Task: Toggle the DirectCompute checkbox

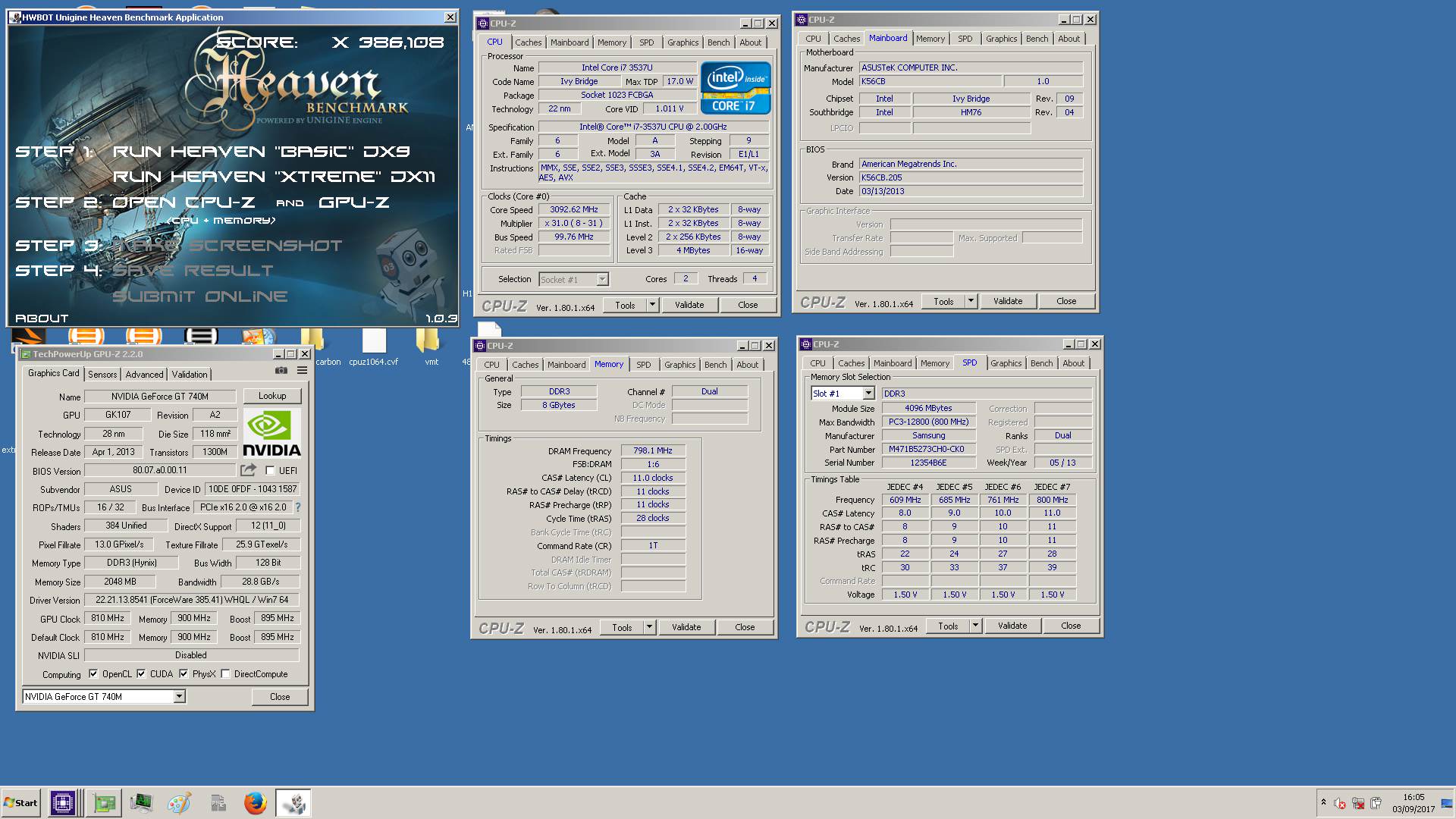Action: tap(225, 673)
